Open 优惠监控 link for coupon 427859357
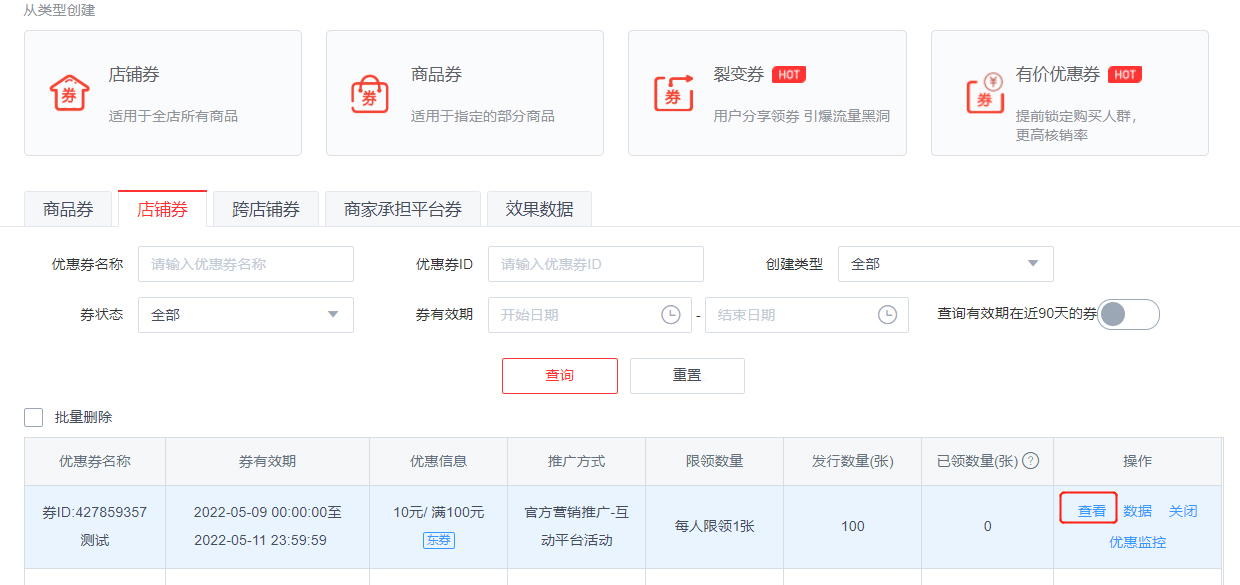This screenshot has width=1240, height=585. (x=1137, y=542)
